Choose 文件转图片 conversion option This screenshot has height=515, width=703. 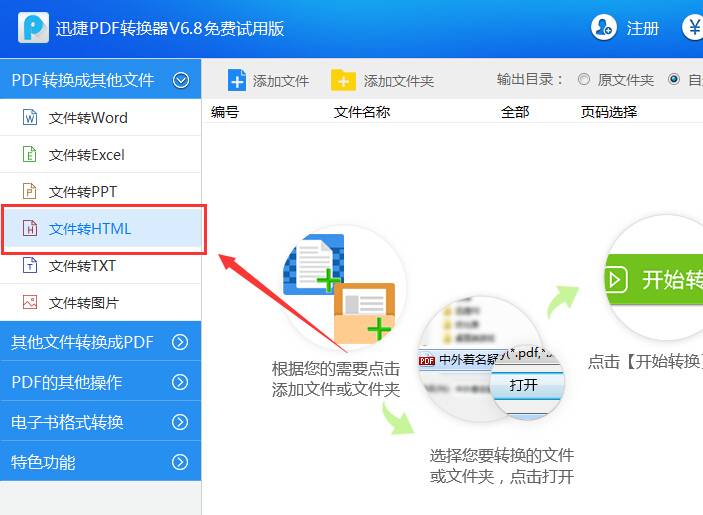tap(100, 303)
